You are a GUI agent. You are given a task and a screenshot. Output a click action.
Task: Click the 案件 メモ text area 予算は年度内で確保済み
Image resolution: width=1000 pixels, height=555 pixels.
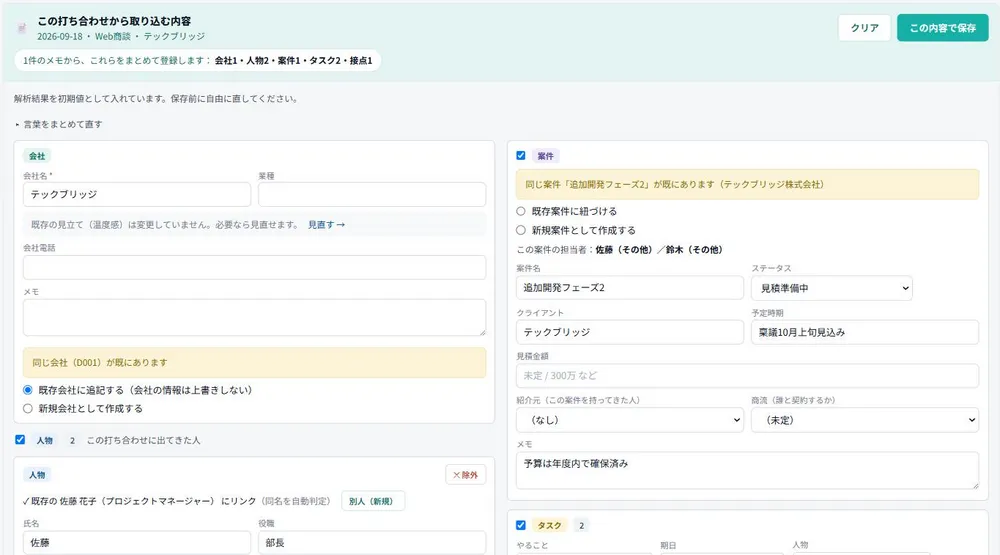tap(747, 470)
